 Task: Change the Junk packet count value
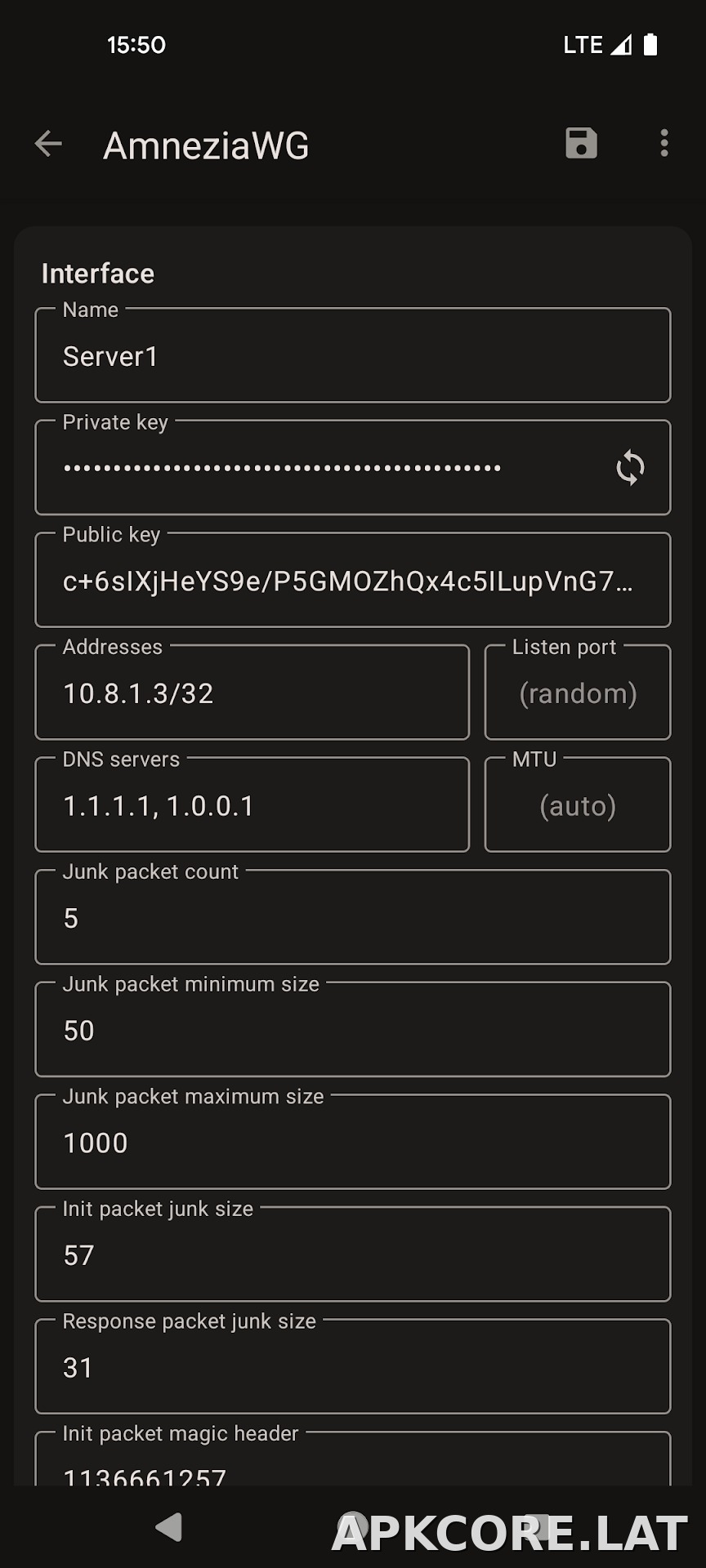(x=353, y=917)
